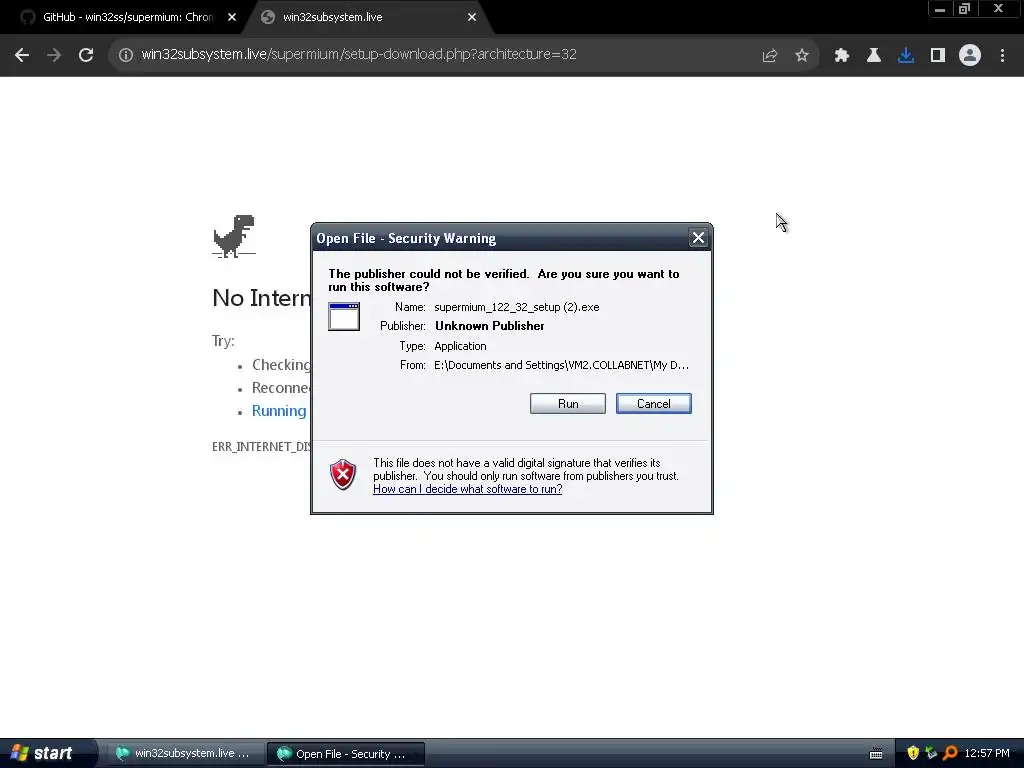Image resolution: width=1024 pixels, height=768 pixels.
Task: Open the Running diagnostics link on error page
Action: [x=279, y=411]
